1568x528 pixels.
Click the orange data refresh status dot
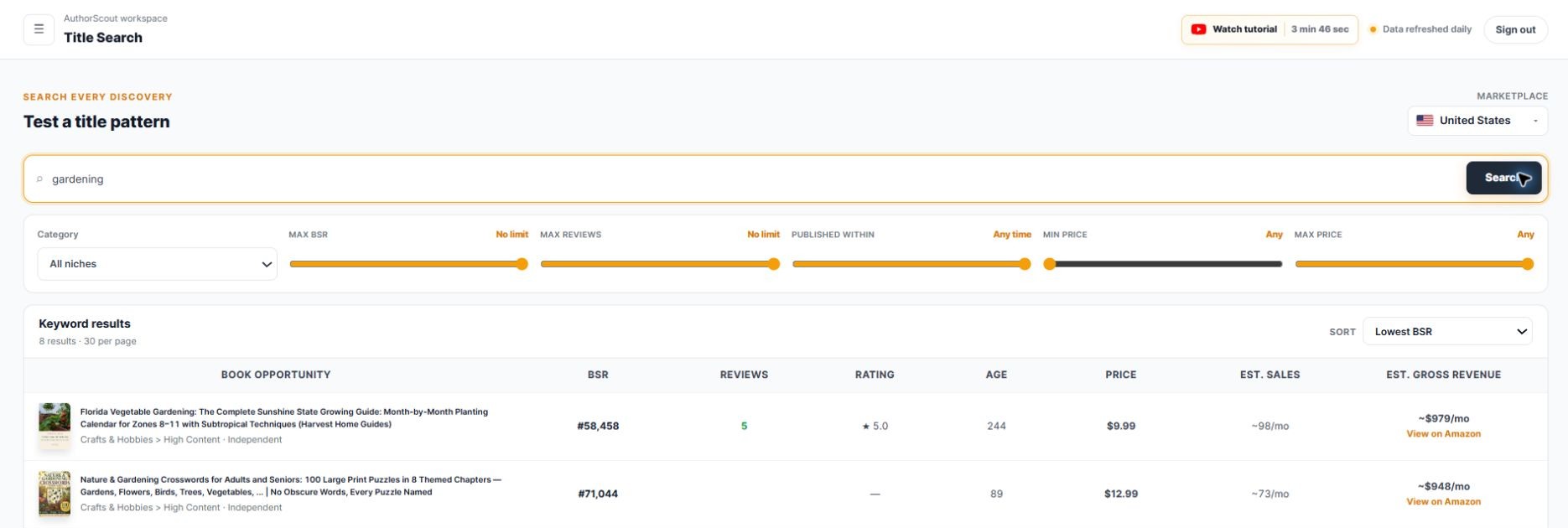coord(1373,29)
